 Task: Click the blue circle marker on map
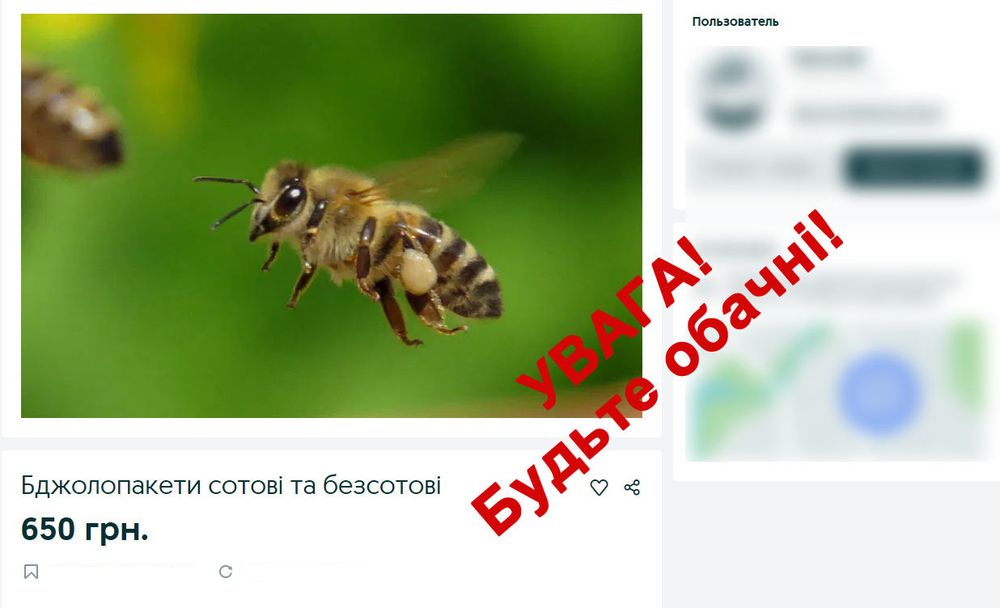coord(879,394)
